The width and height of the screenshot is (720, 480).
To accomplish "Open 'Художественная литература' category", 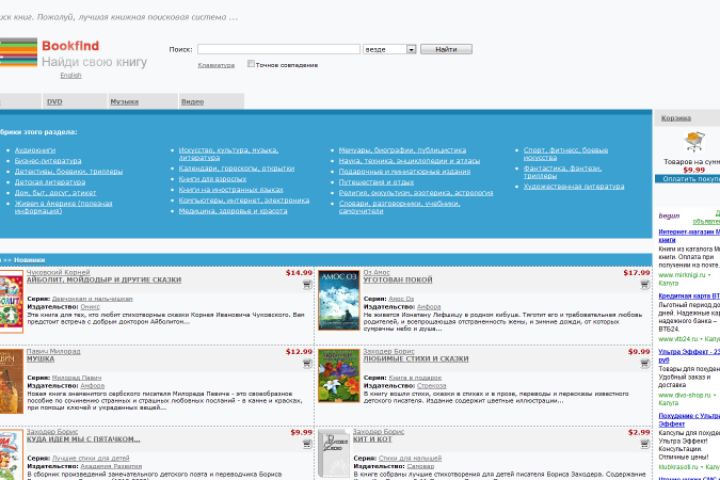I will point(574,186).
